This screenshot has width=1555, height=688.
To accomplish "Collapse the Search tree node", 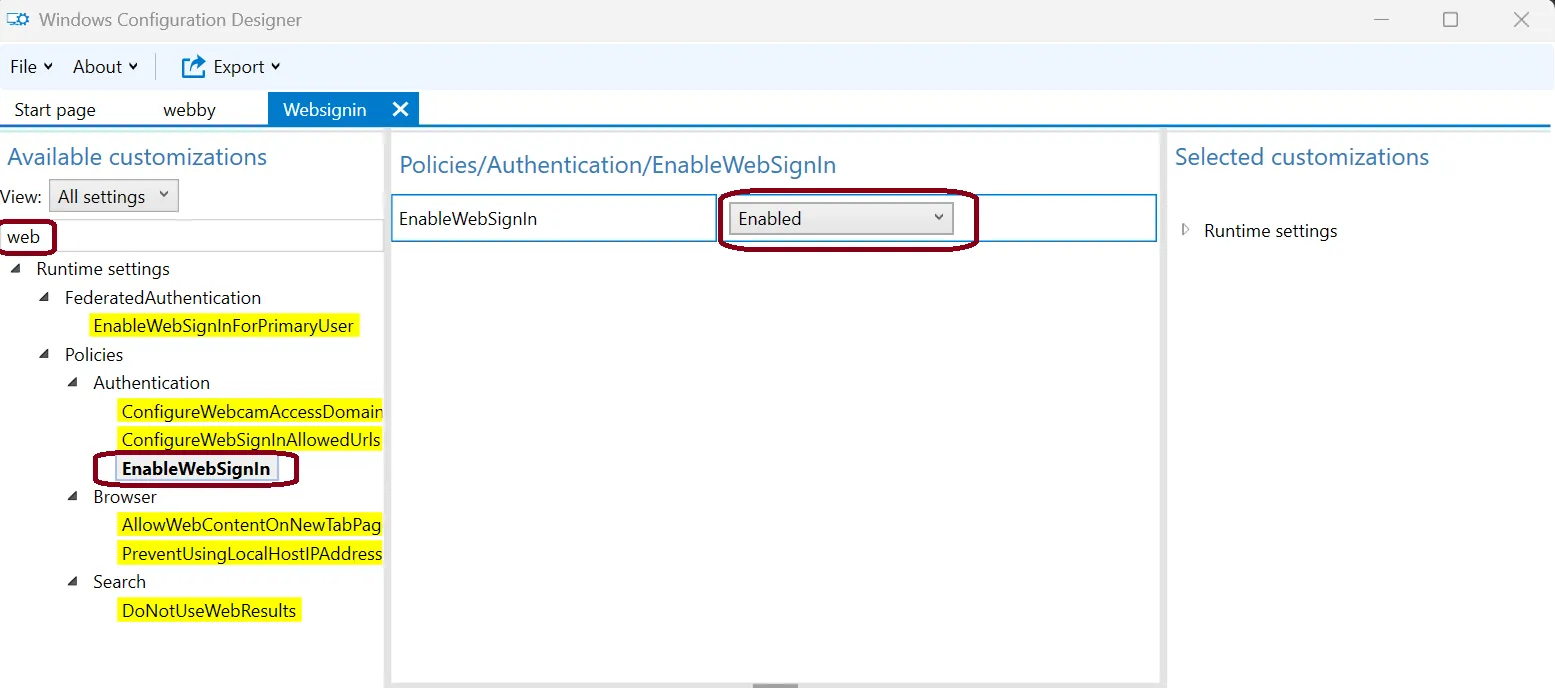I will (x=72, y=582).
